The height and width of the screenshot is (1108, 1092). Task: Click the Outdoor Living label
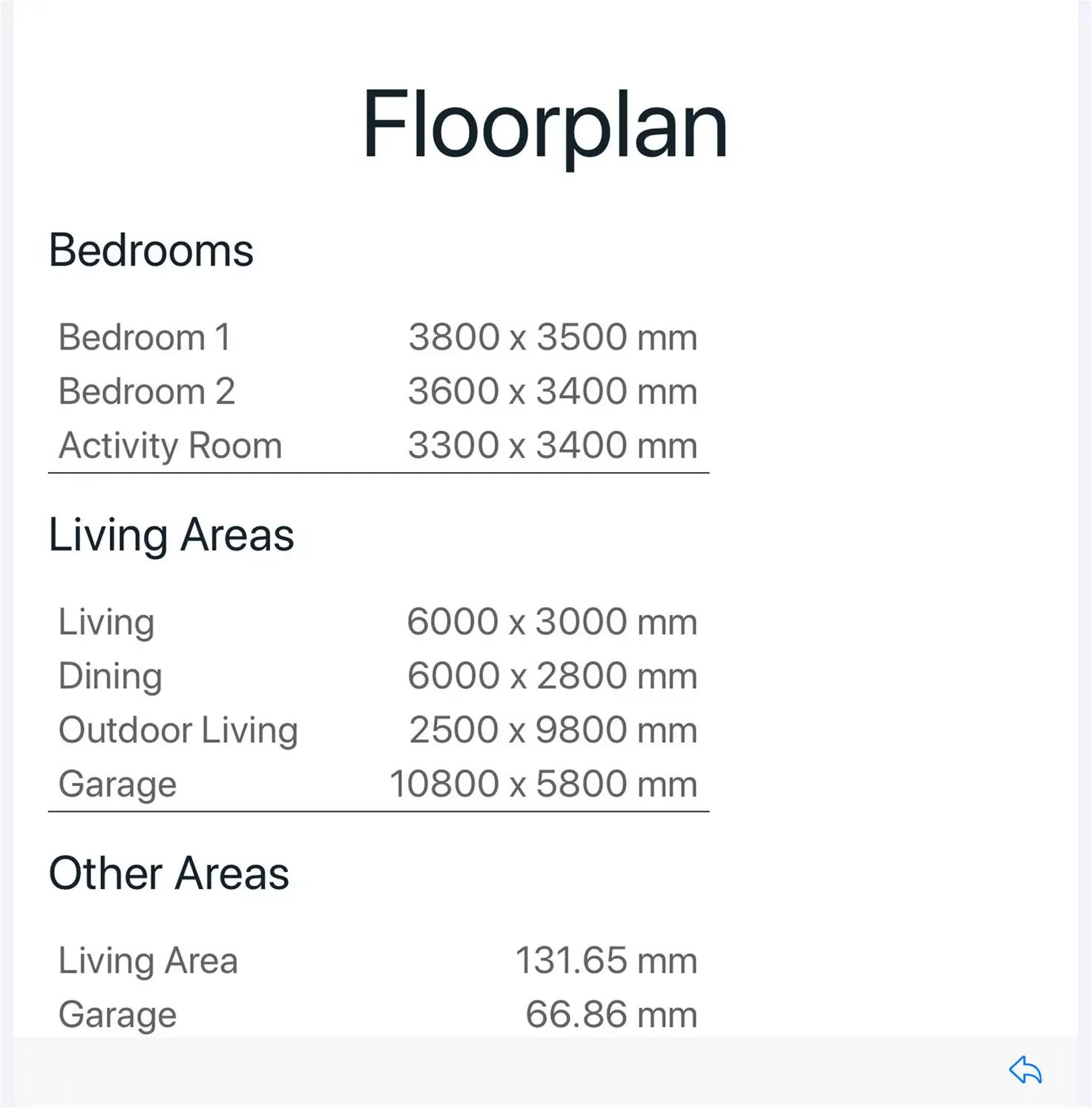point(179,730)
